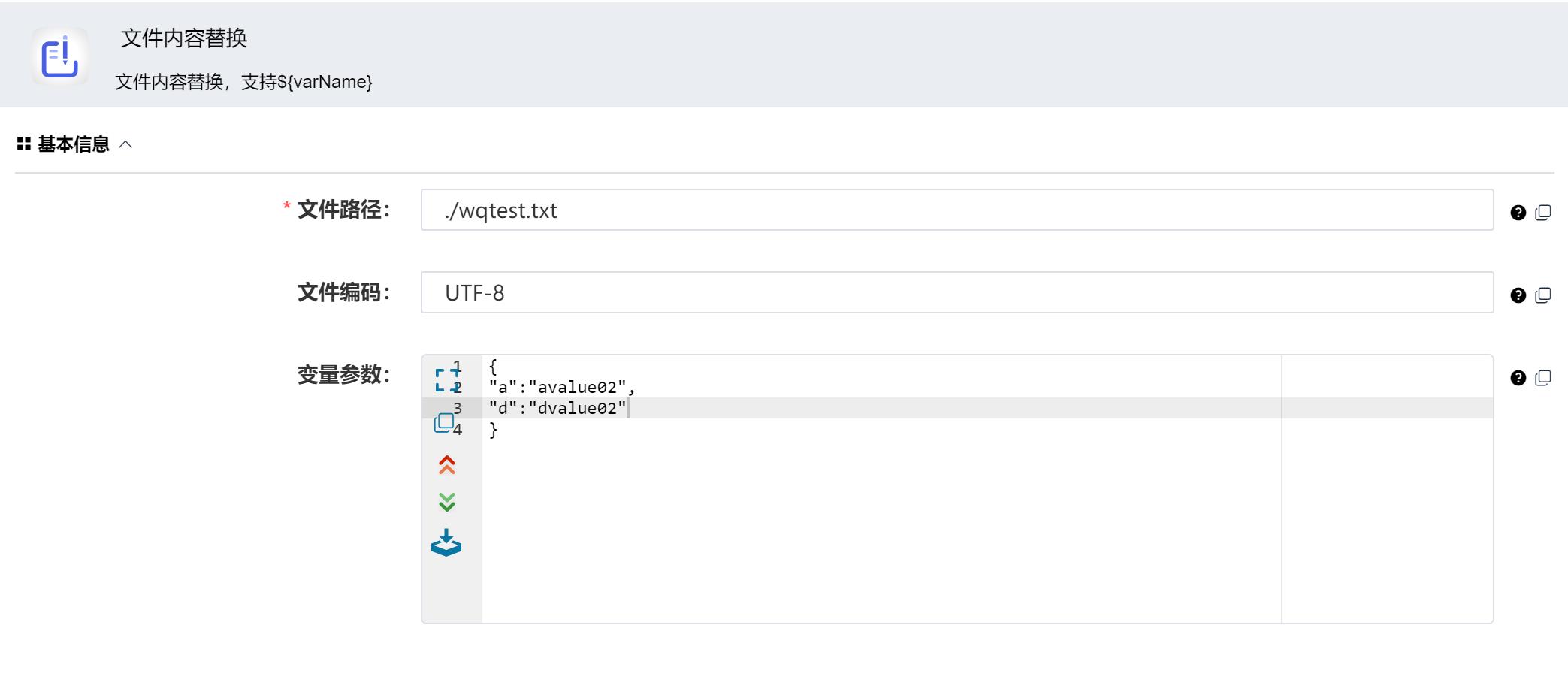This screenshot has width=1568, height=698.
Task: Show help for the 文件编码 field
Action: click(1518, 295)
